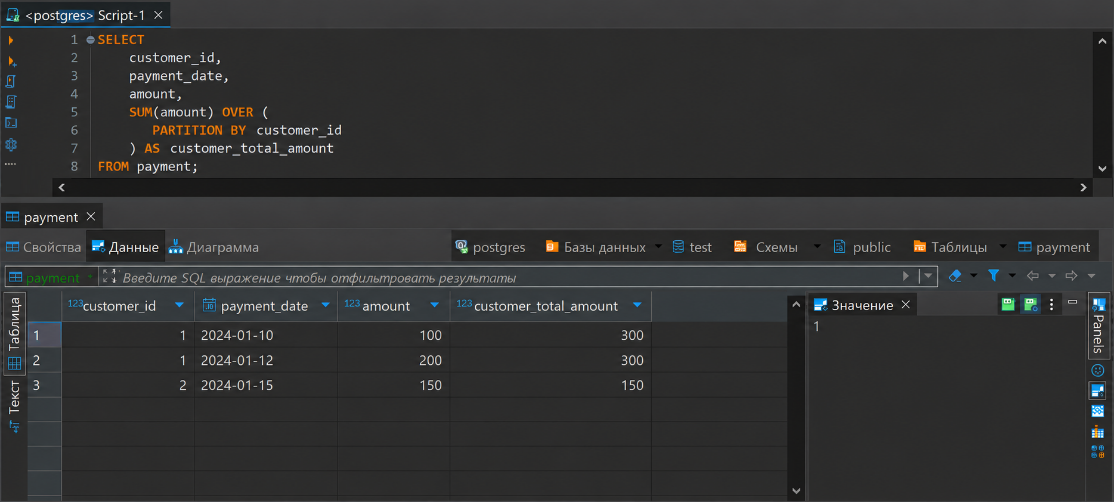
Task: Open the Данные tab
Action: point(125,247)
